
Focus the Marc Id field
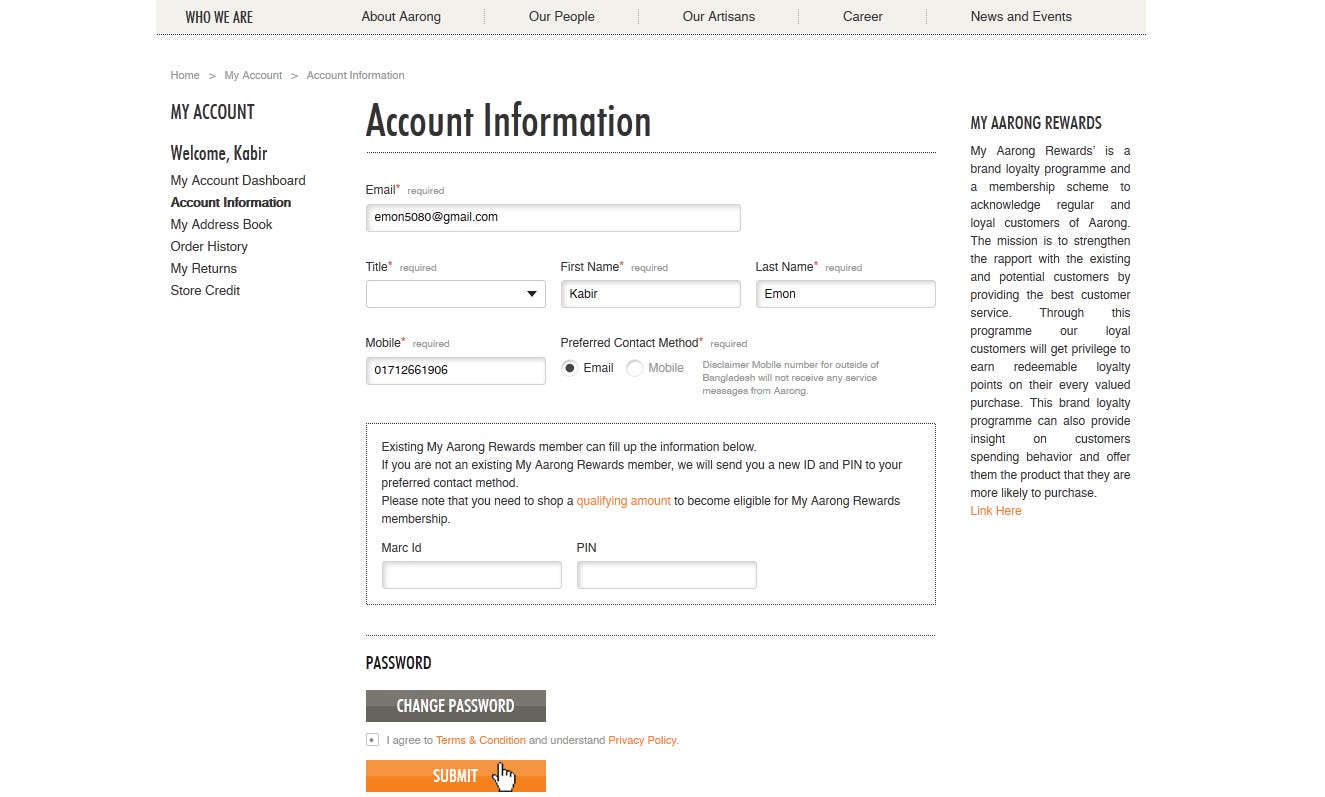coord(472,575)
